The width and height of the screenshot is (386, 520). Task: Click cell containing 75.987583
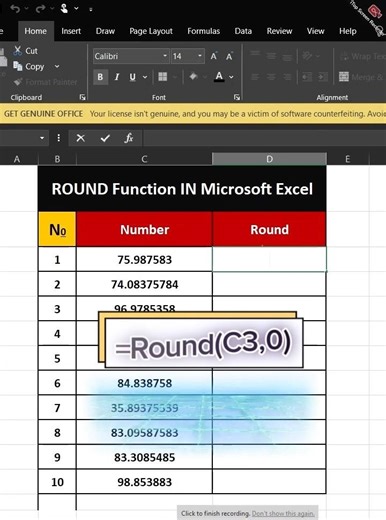pyautogui.click(x=144, y=259)
